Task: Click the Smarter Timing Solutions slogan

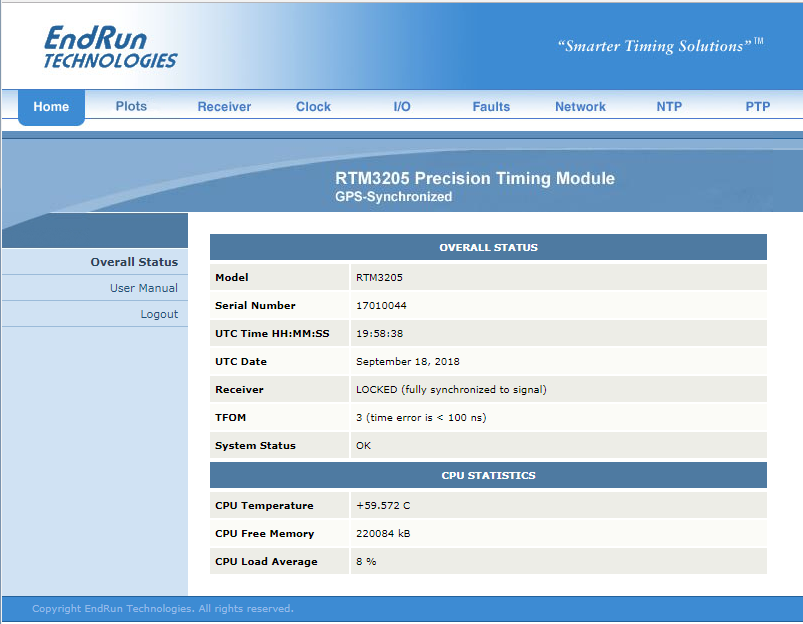Action: pos(660,46)
